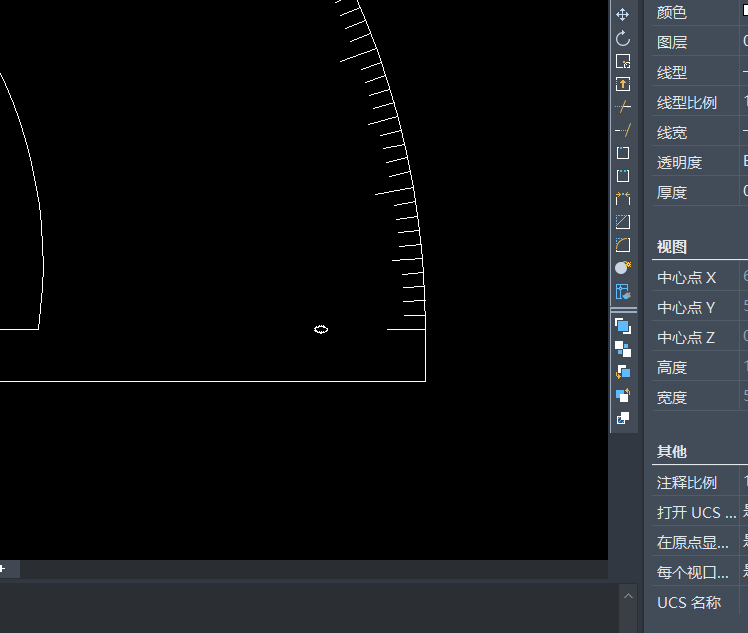This screenshot has width=748, height=633.
Task: Click the last draw order icon in the toolbar
Action: (x=623, y=418)
